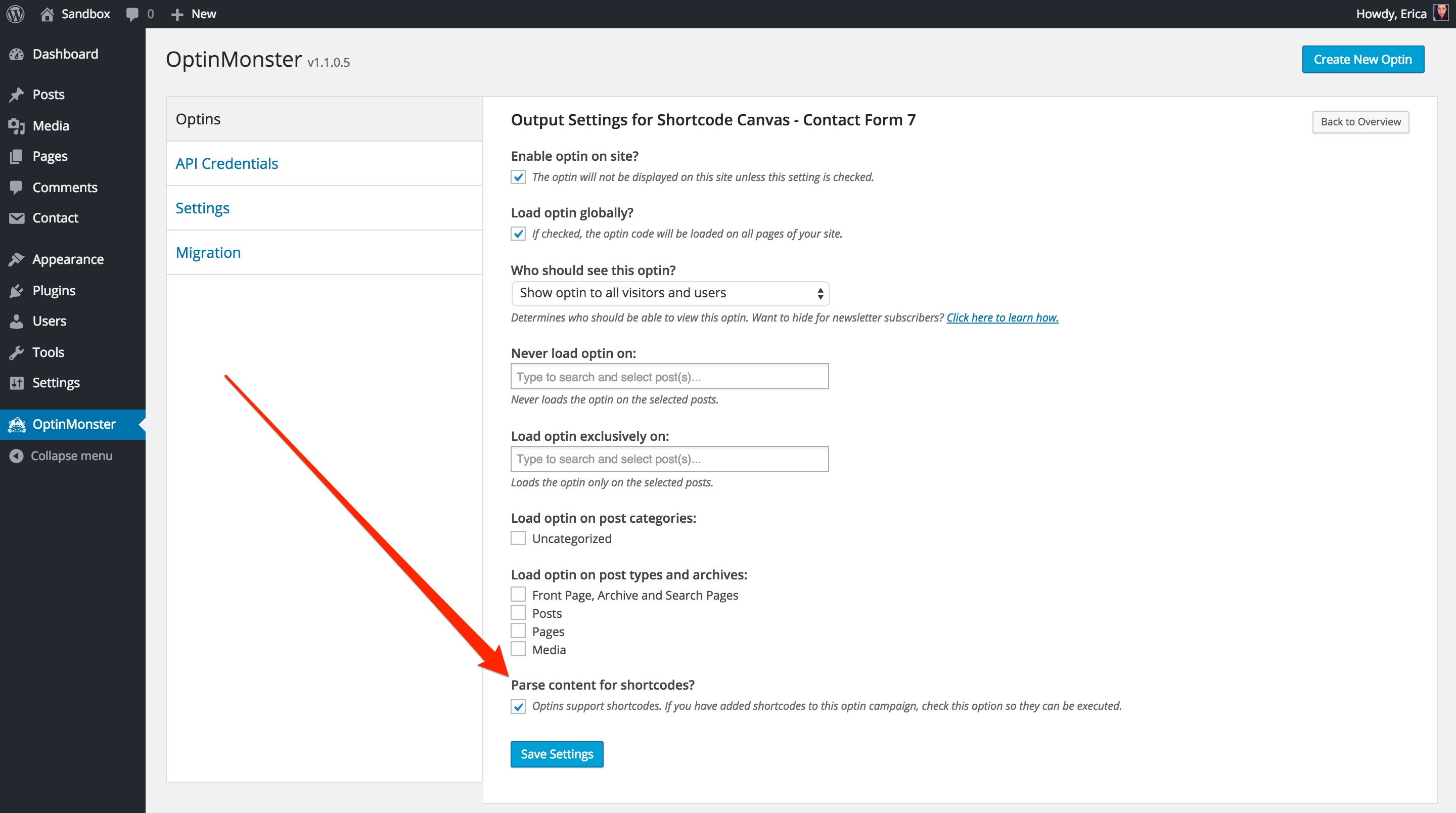Follow the Click here to learn how link
This screenshot has width=1456, height=813.
click(1002, 317)
